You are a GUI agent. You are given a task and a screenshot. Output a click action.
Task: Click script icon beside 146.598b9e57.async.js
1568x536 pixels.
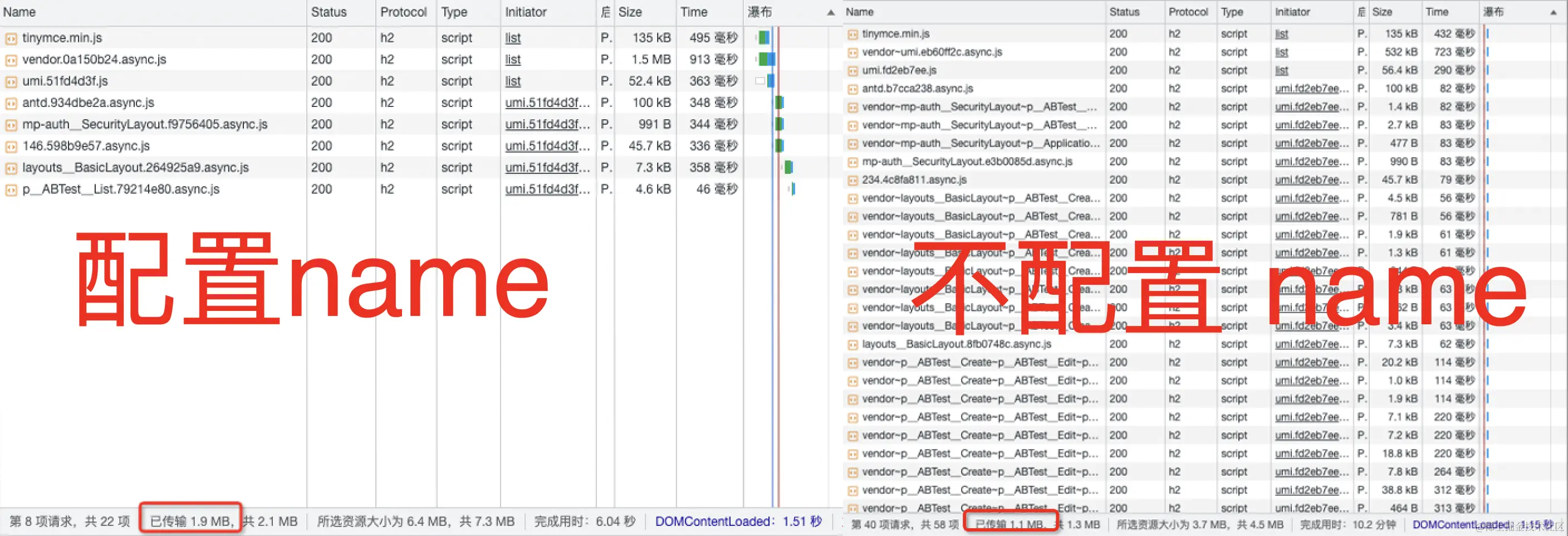click(11, 146)
